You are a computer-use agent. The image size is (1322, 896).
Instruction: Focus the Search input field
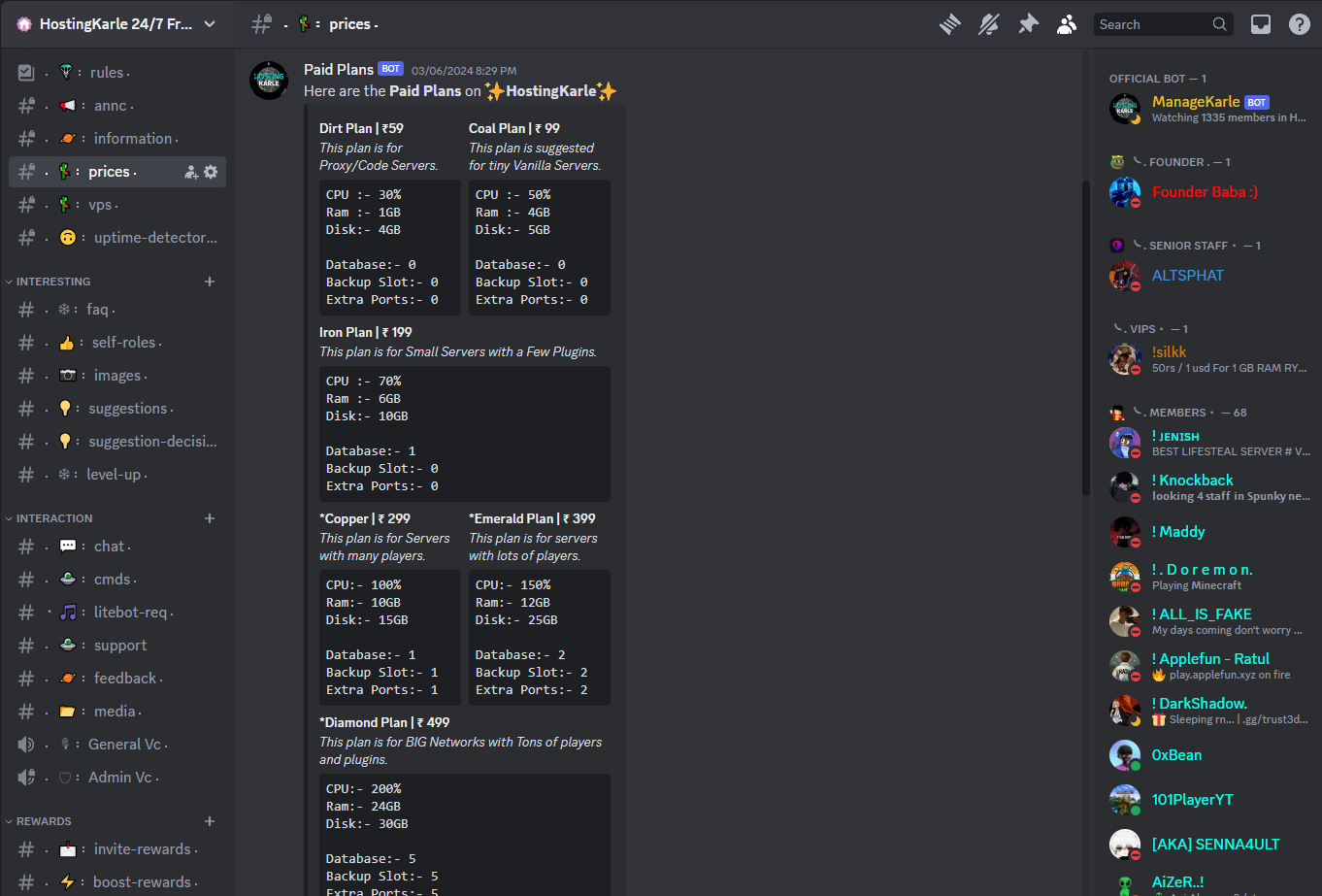(x=1152, y=24)
